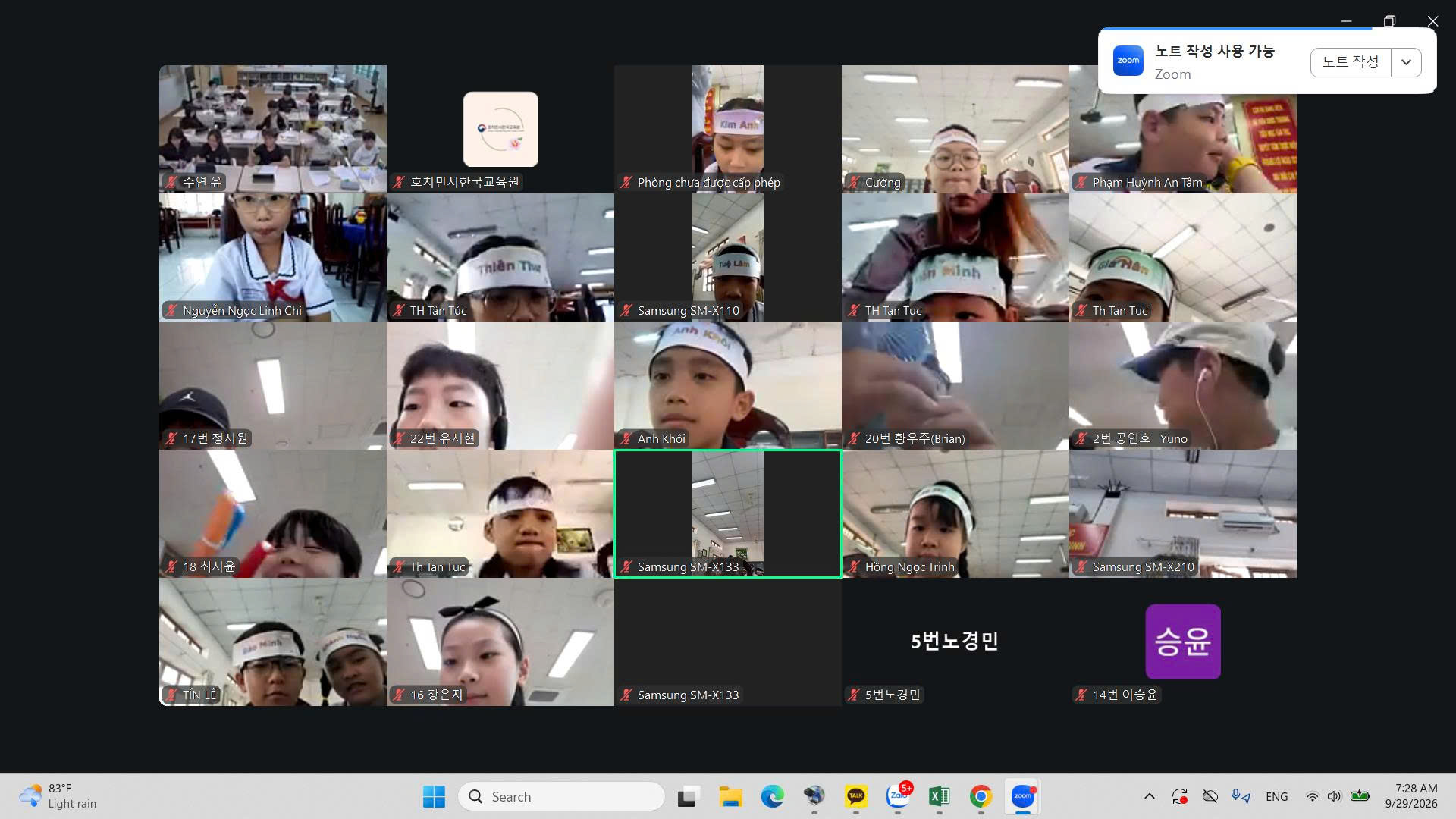1456x819 pixels.
Task: Open Task View in the taskbar
Action: point(689,796)
